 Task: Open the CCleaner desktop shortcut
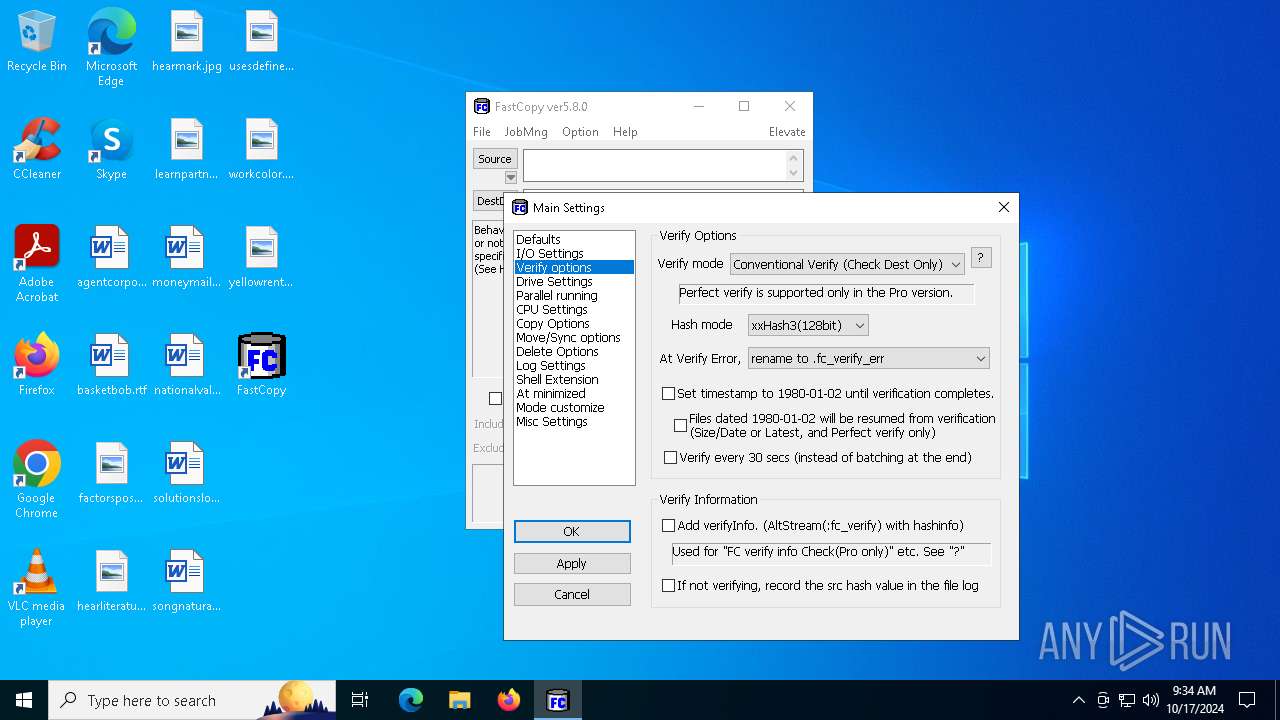pyautogui.click(x=37, y=150)
